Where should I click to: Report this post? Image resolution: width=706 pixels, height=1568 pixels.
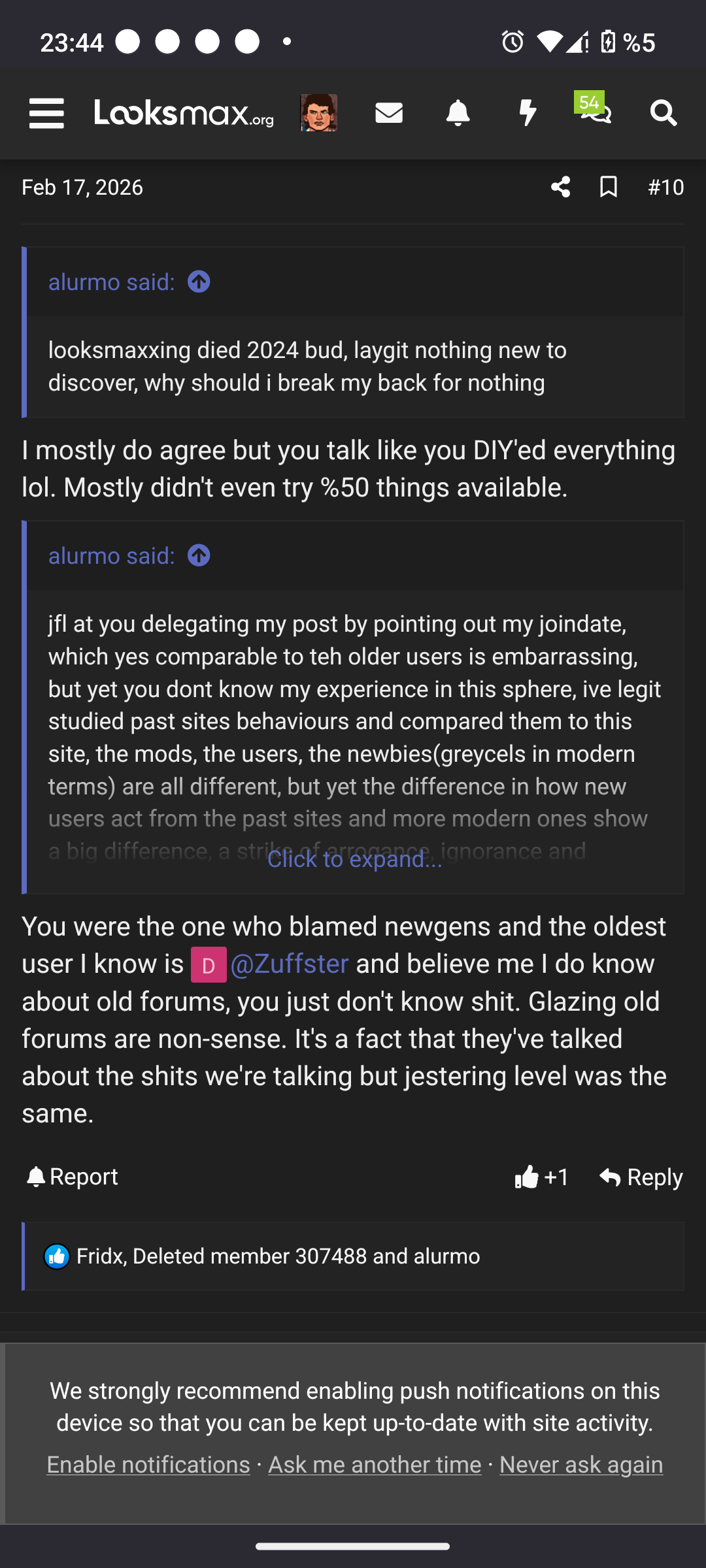[x=73, y=1177]
